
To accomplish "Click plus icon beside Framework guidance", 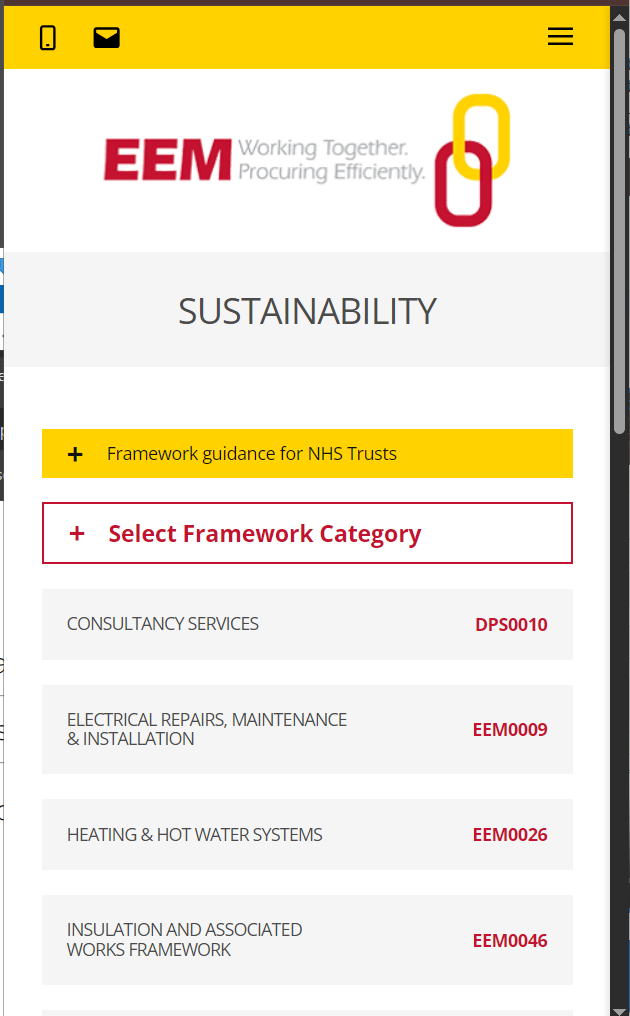I will pos(75,454).
